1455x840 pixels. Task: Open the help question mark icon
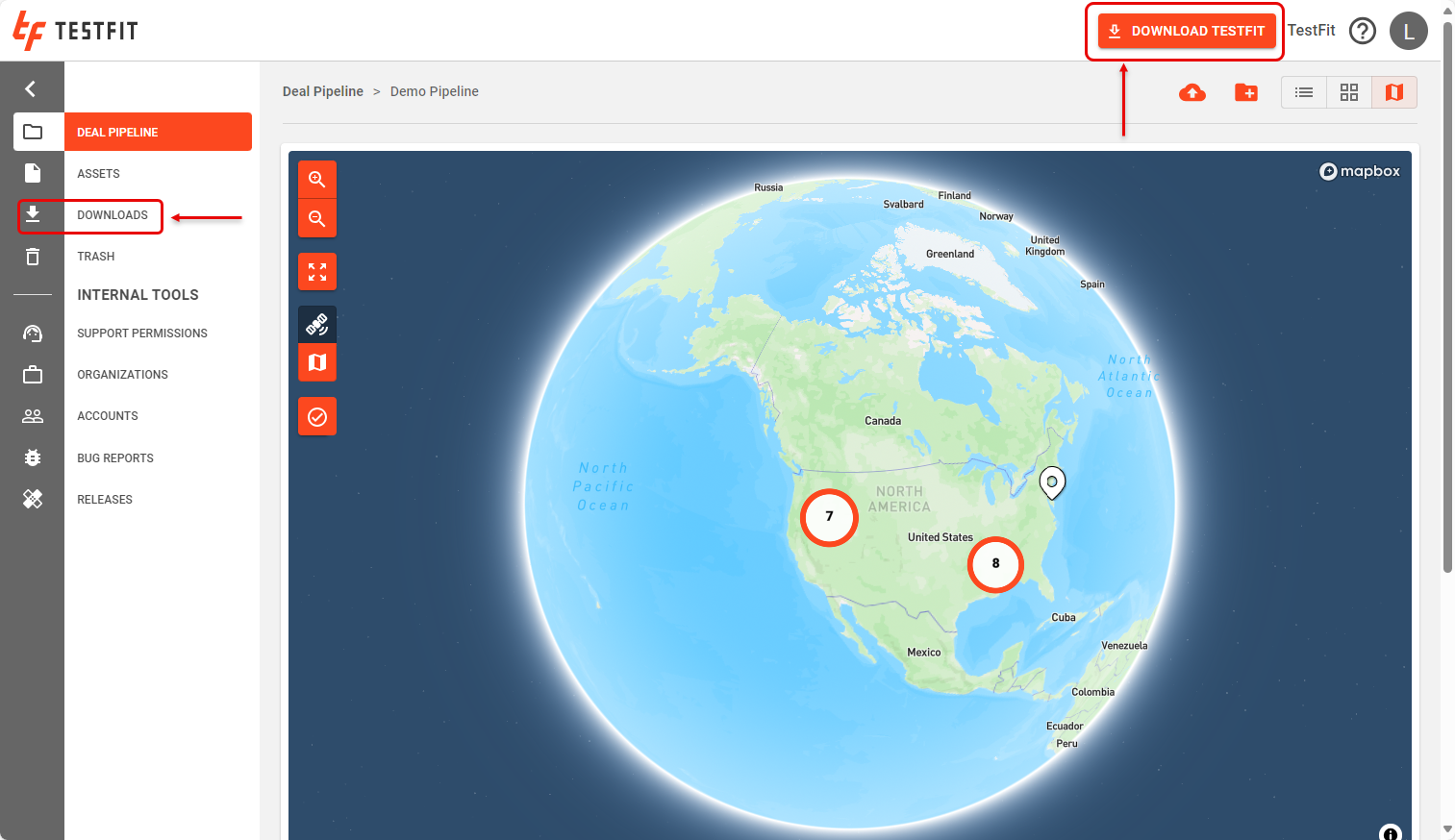[x=1362, y=31]
